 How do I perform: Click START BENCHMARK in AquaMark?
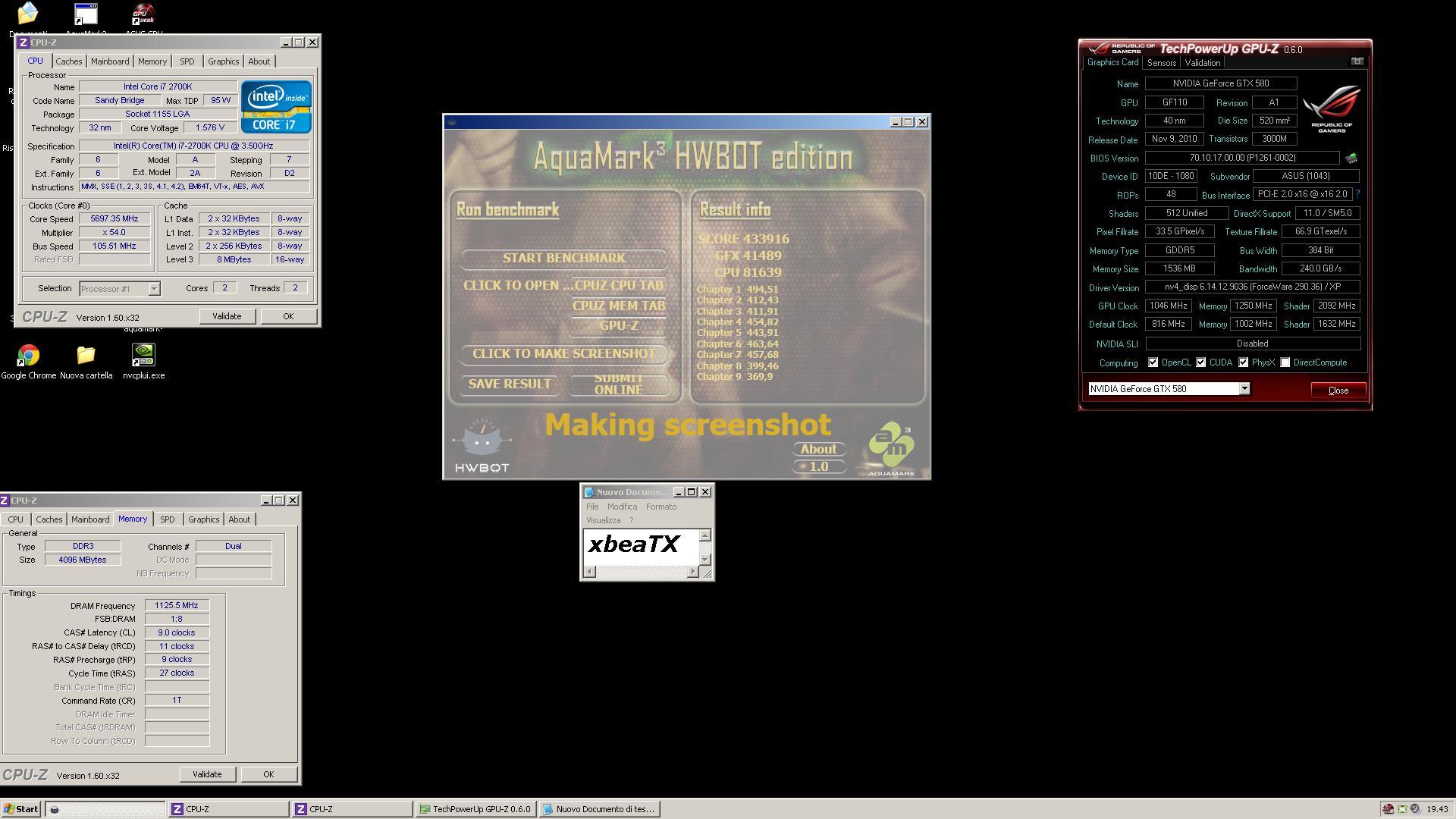[563, 259]
